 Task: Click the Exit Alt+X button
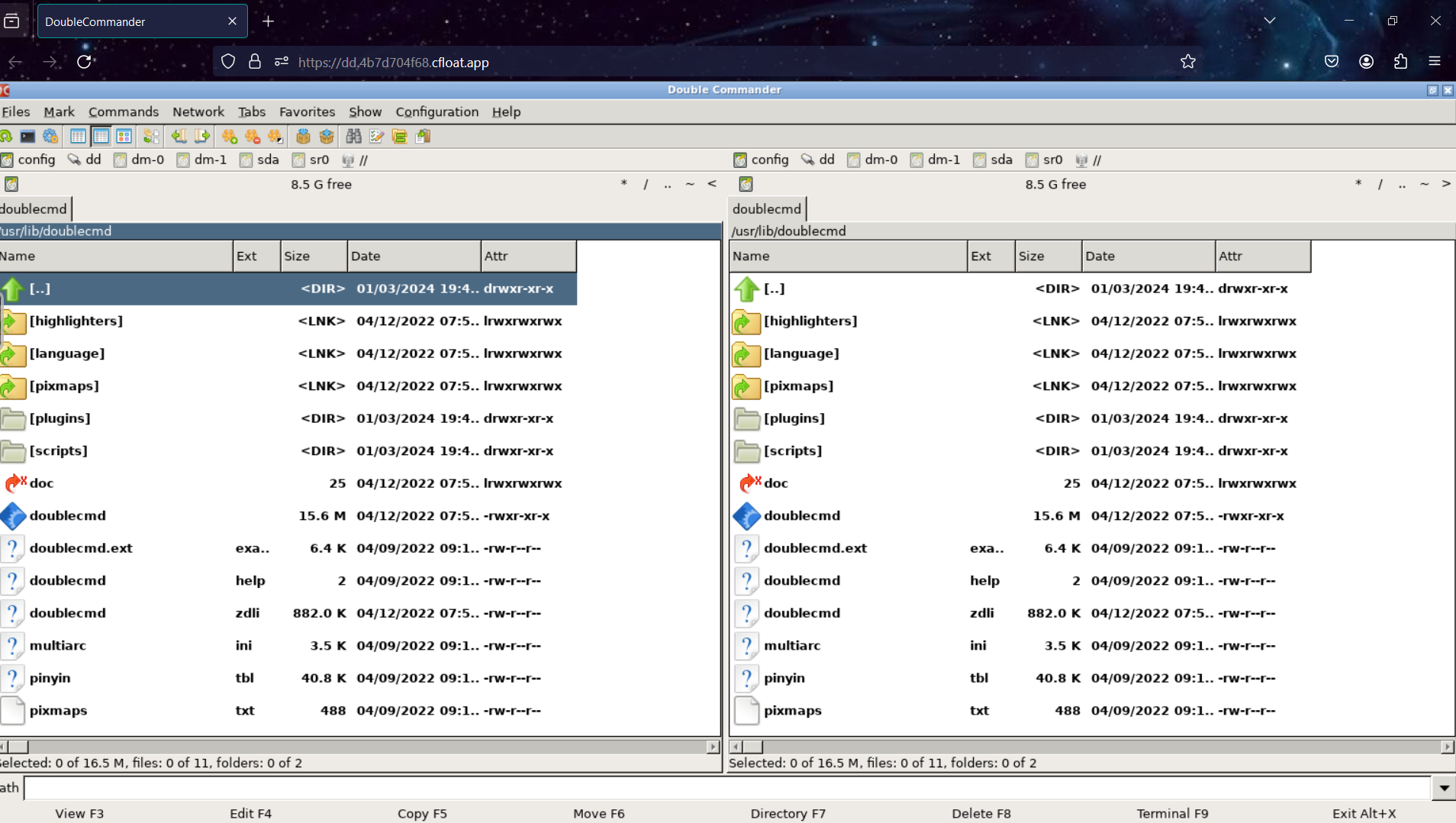pyautogui.click(x=1364, y=813)
